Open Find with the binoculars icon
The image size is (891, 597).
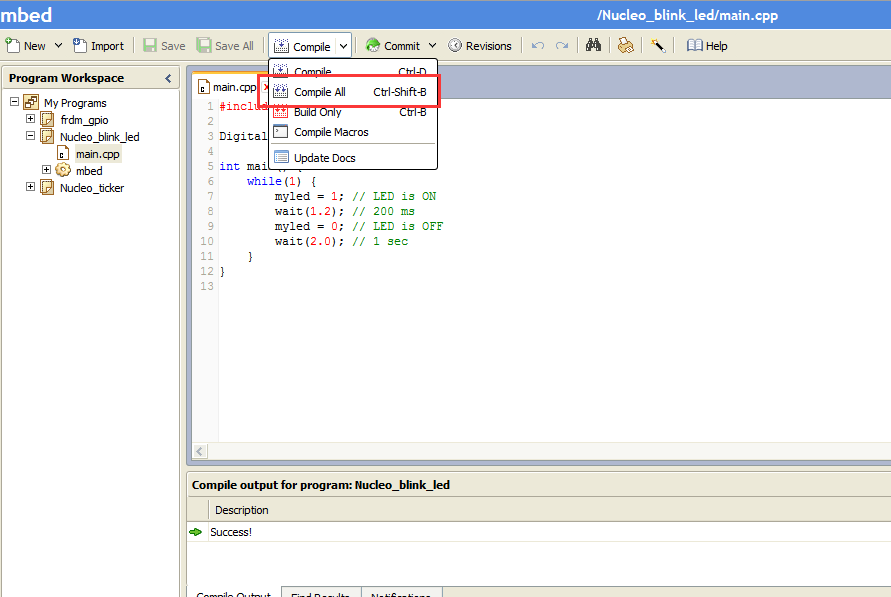[x=593, y=45]
